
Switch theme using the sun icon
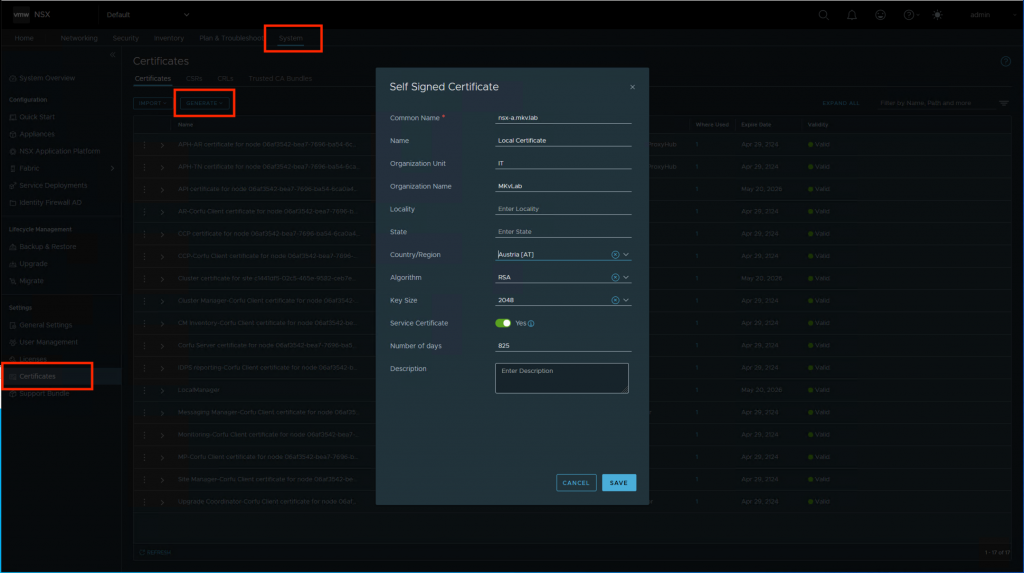click(937, 15)
